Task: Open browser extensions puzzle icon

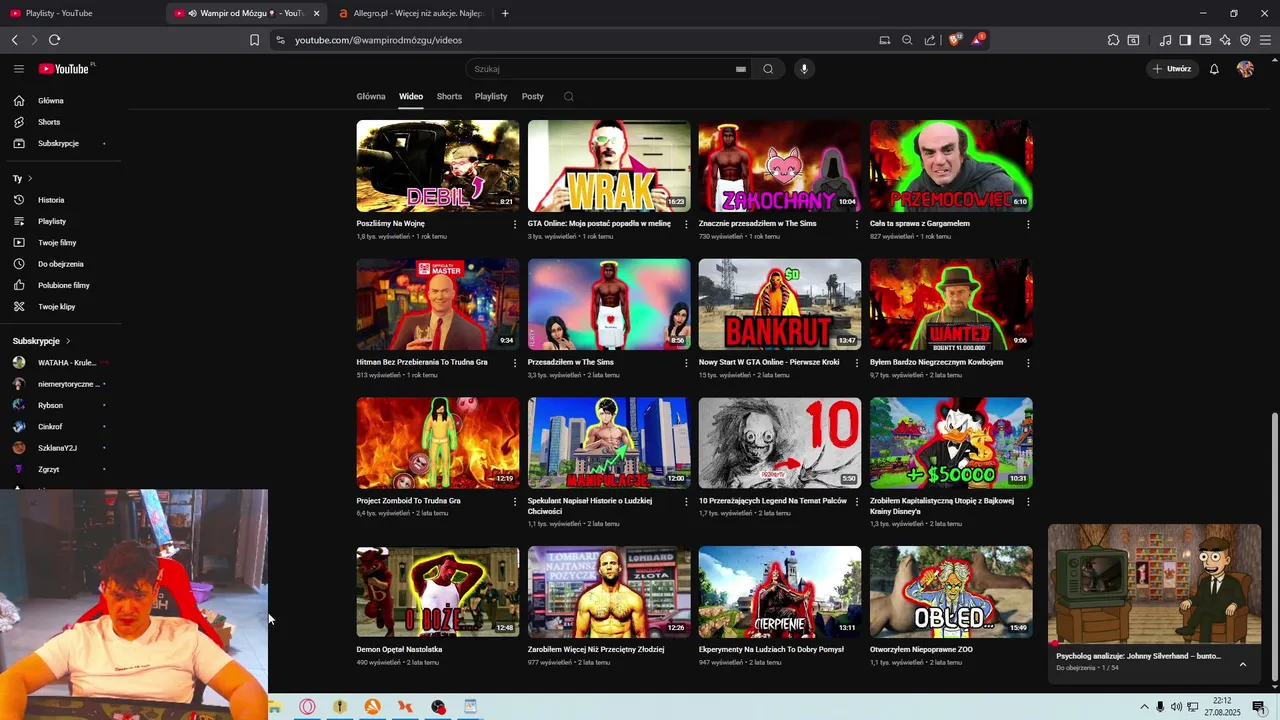Action: pyautogui.click(x=1113, y=40)
